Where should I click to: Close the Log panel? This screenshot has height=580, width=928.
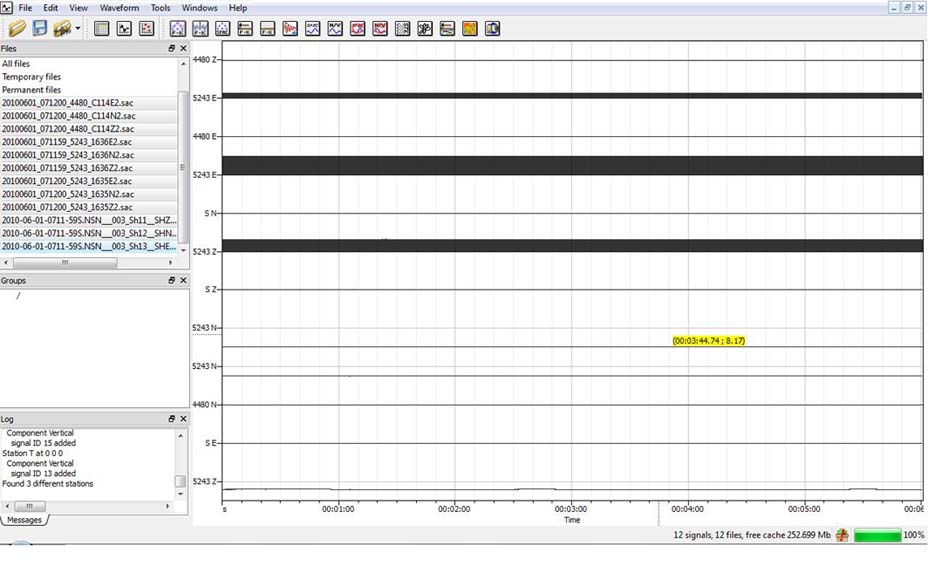pos(183,419)
